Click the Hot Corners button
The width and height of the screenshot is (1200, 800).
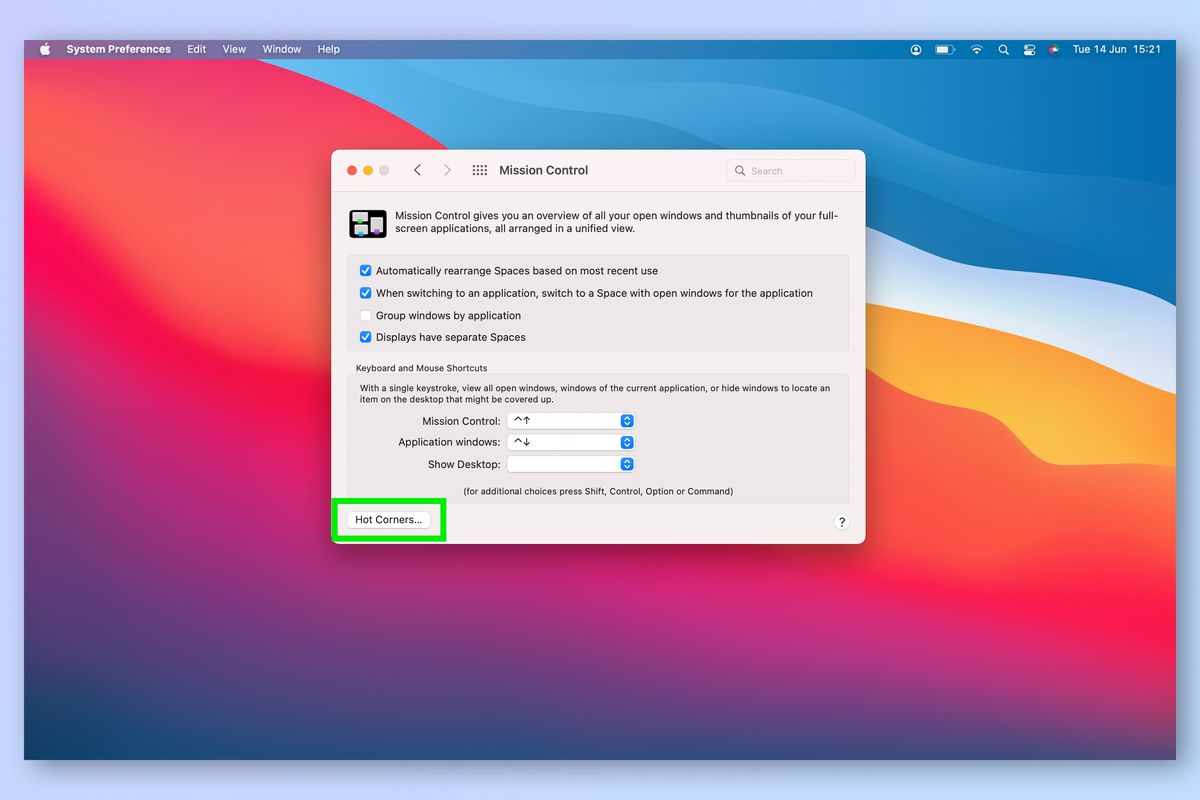[389, 519]
